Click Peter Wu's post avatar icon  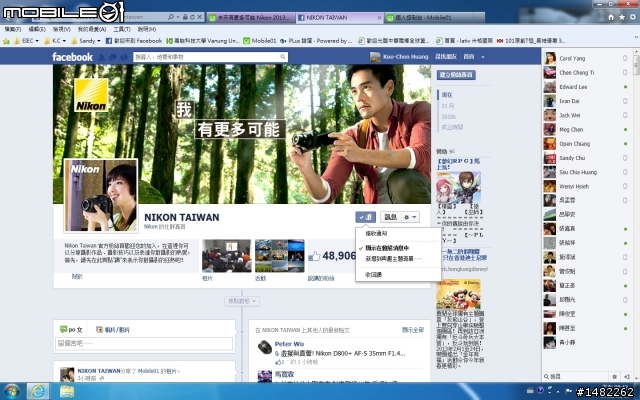point(265,347)
